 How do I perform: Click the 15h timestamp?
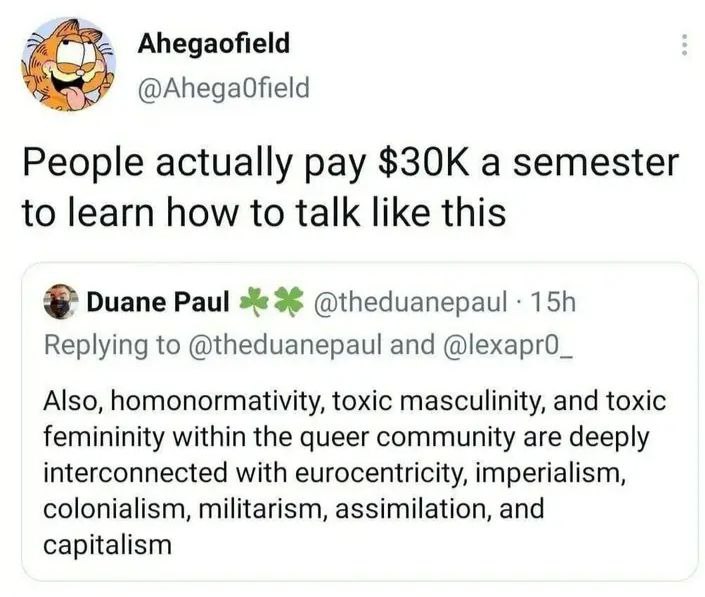pyautogui.click(x=553, y=302)
